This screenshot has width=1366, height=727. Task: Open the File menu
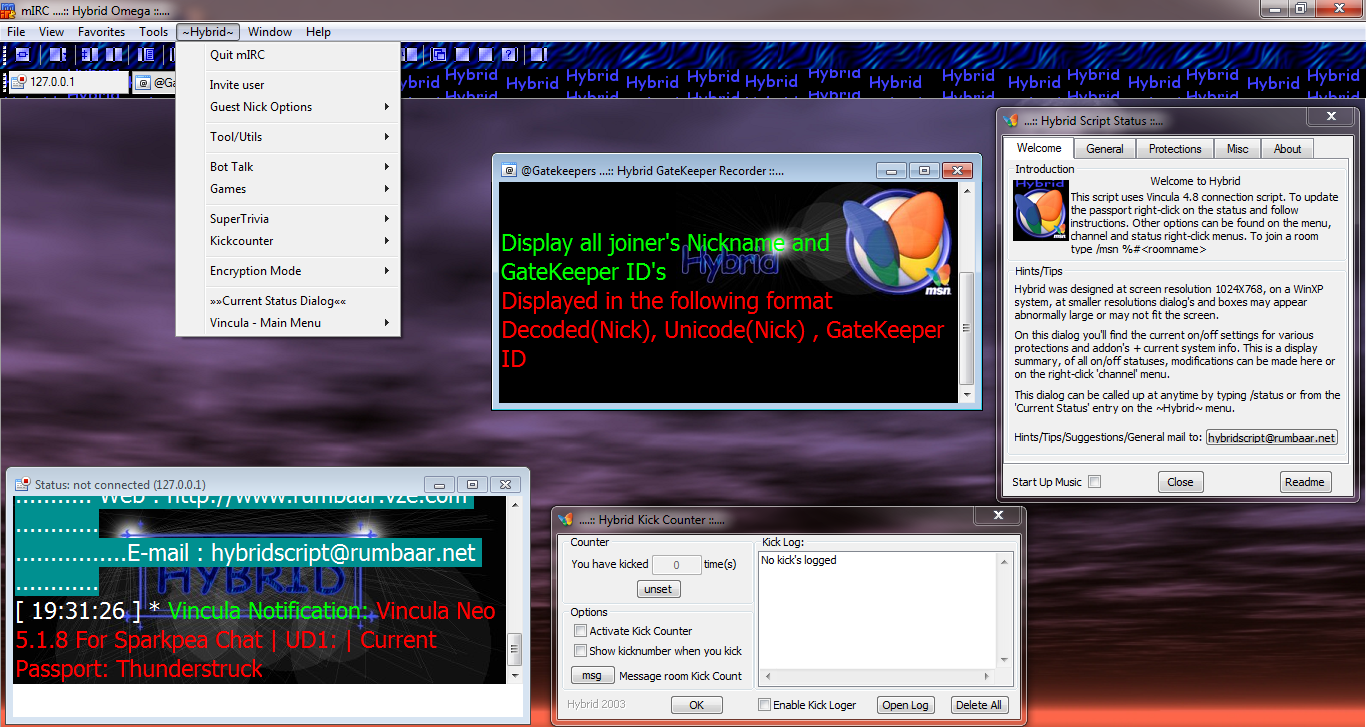(16, 32)
